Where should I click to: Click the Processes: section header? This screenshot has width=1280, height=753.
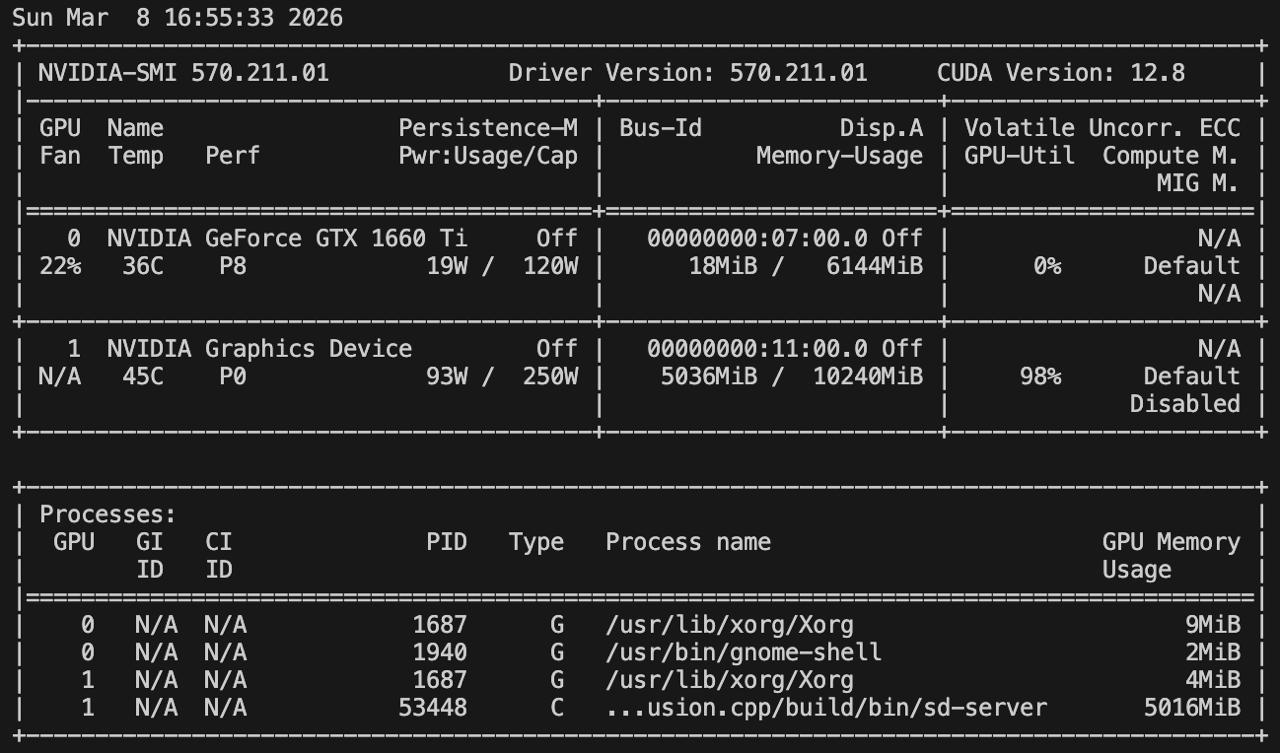click(107, 515)
